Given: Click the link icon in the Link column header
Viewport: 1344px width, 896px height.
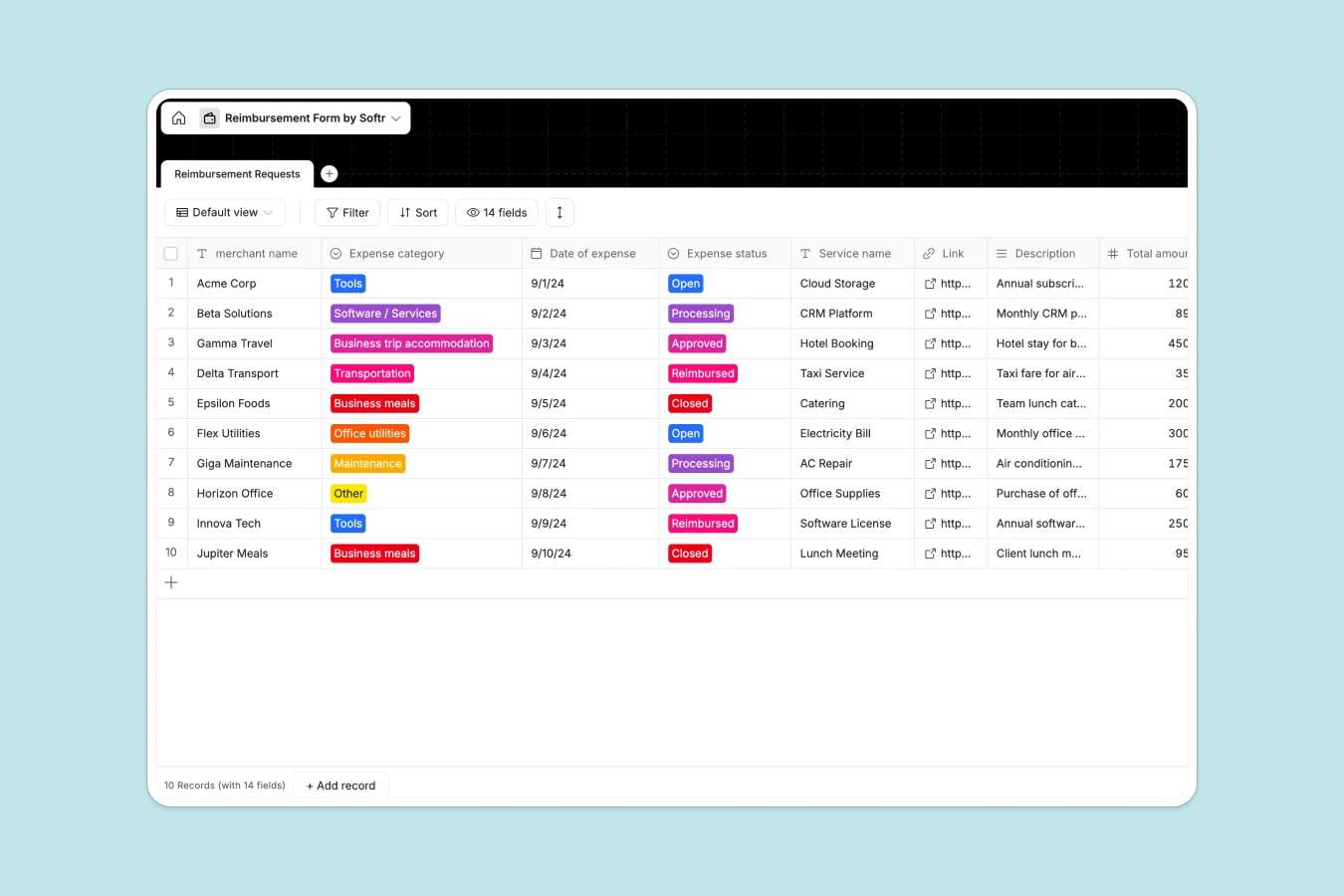Looking at the screenshot, I should point(928,253).
